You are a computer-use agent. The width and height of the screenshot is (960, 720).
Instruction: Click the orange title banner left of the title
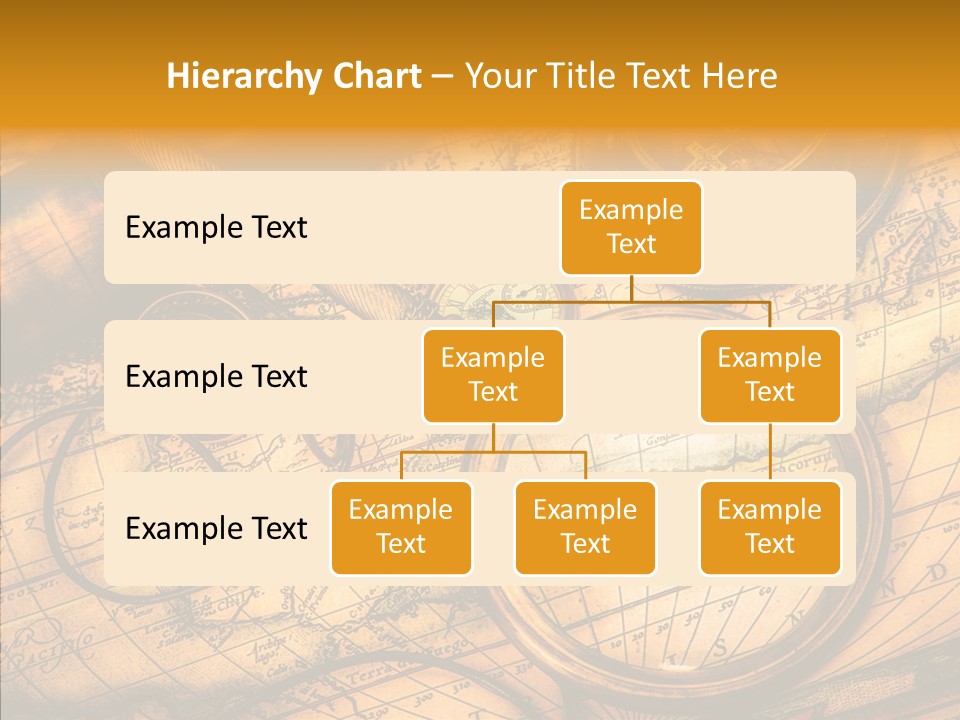pyautogui.click(x=80, y=76)
